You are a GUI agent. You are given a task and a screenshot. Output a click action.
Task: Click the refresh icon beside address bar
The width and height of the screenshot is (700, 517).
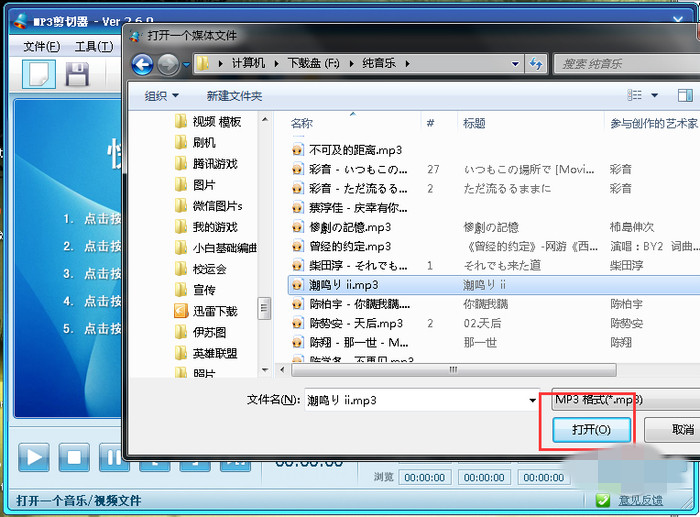click(x=536, y=64)
